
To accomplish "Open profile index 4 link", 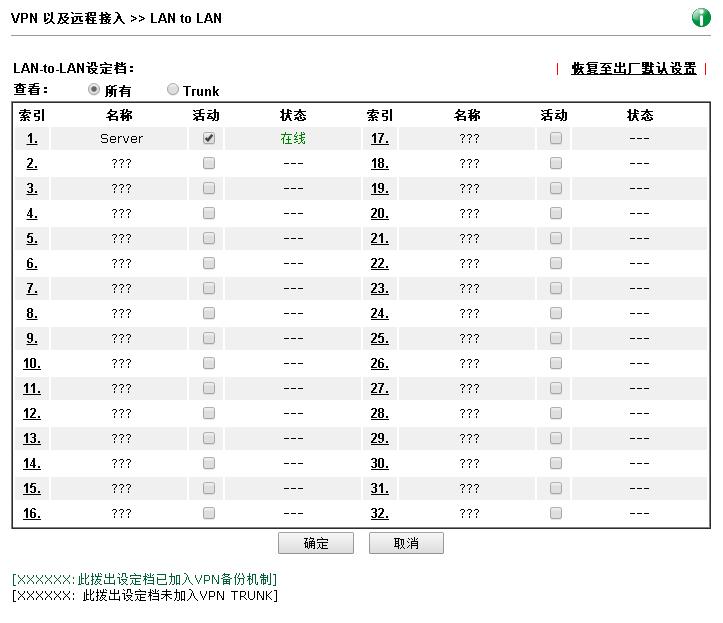I will coord(32,213).
